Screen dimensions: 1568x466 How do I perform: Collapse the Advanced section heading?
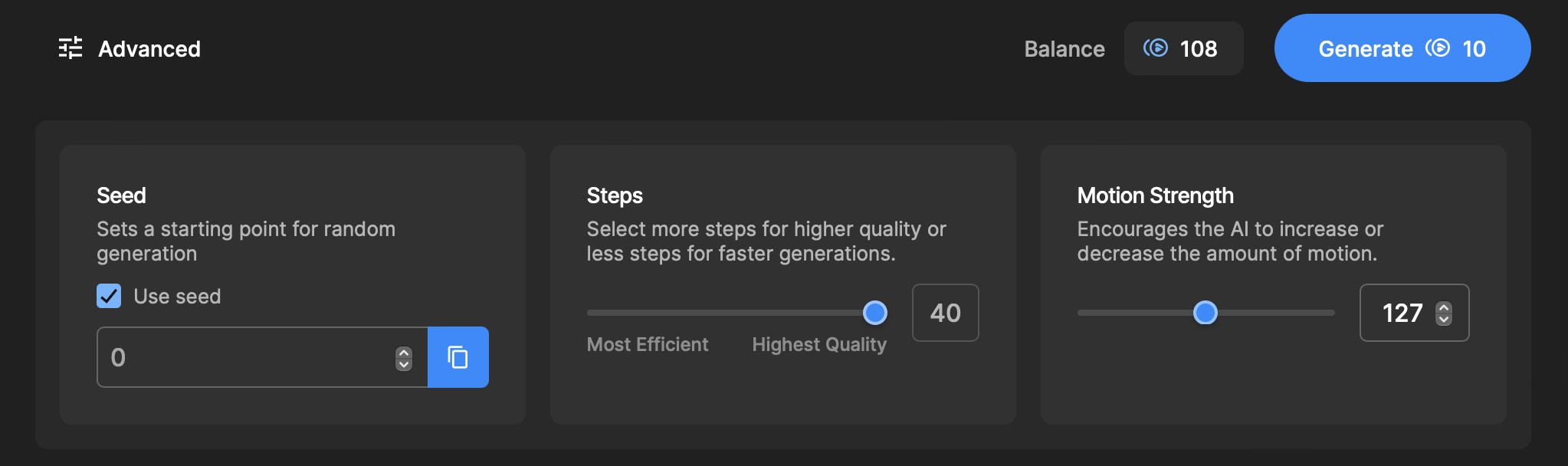coord(149,49)
